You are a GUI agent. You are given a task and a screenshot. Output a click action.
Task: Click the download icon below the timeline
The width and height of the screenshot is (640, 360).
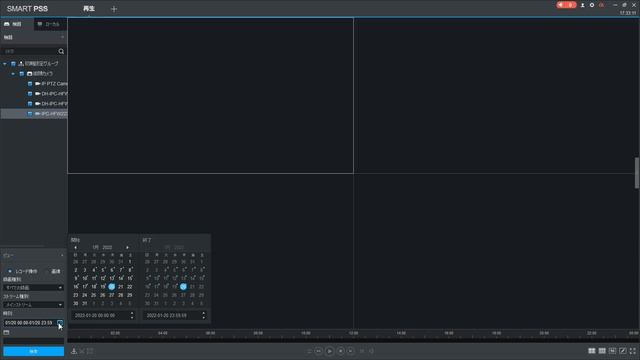[x=74, y=351]
